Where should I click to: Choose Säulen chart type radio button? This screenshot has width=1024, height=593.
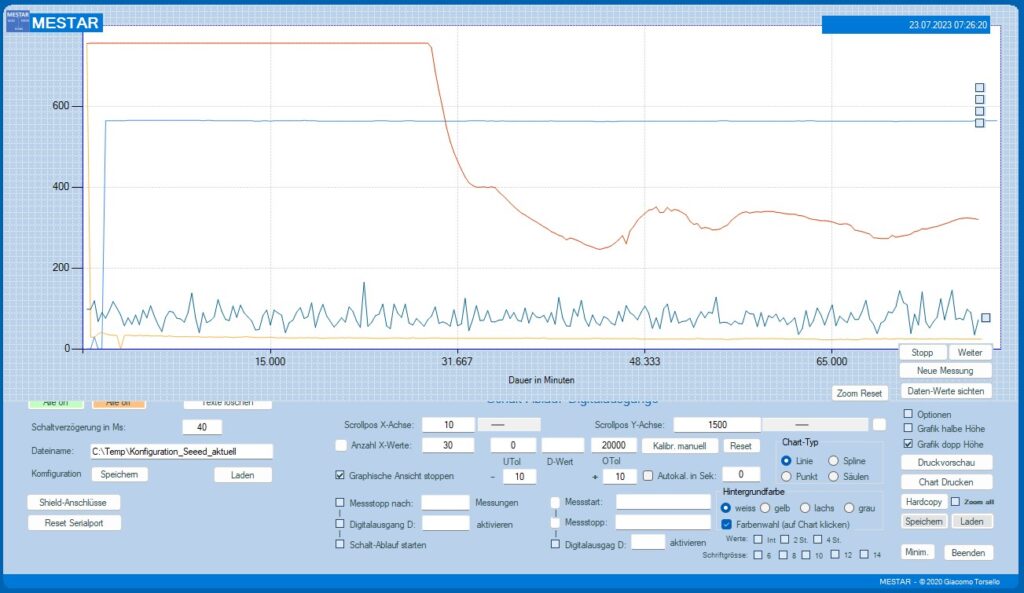tap(834, 477)
